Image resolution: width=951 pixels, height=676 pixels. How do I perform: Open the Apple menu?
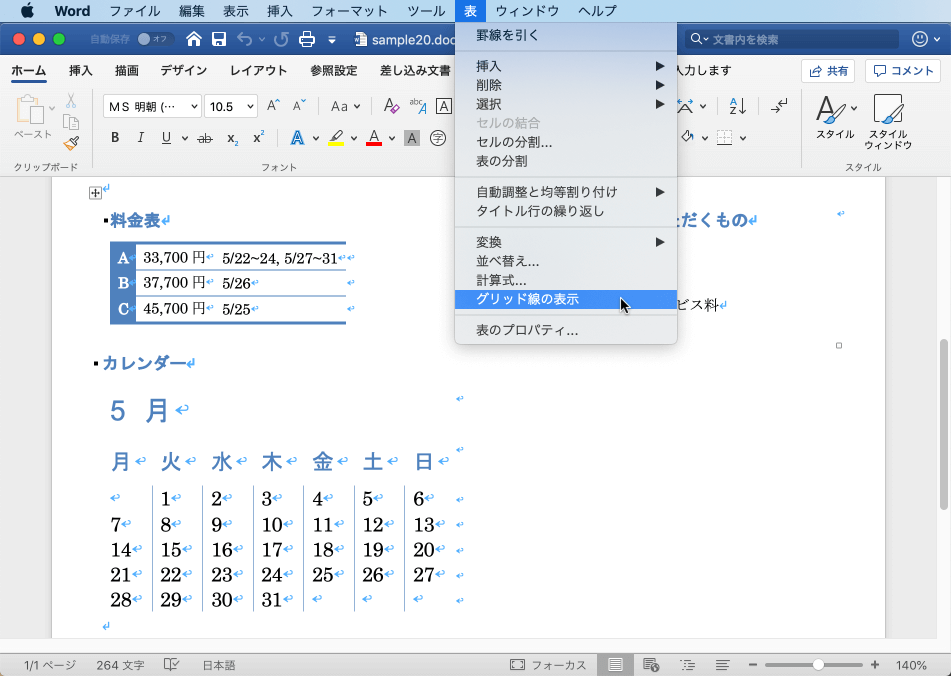click(27, 11)
